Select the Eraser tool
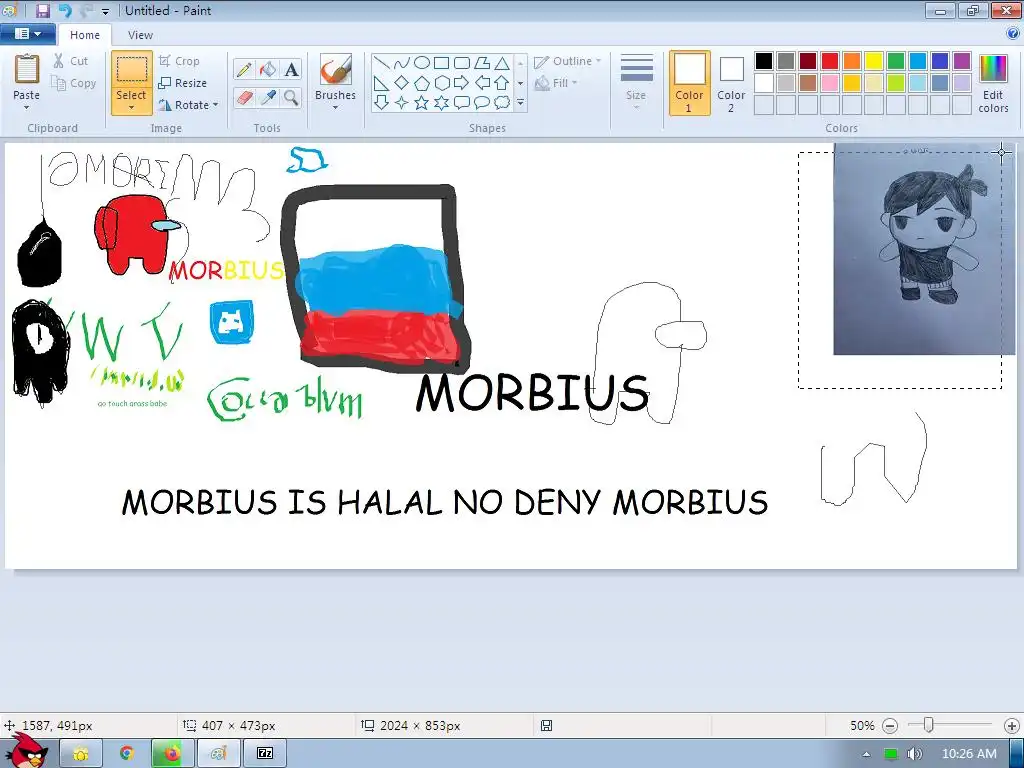Image resolution: width=1024 pixels, height=768 pixels. [244, 98]
